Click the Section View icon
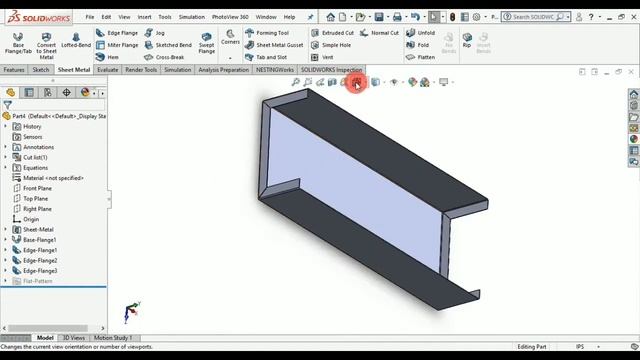 [332, 82]
